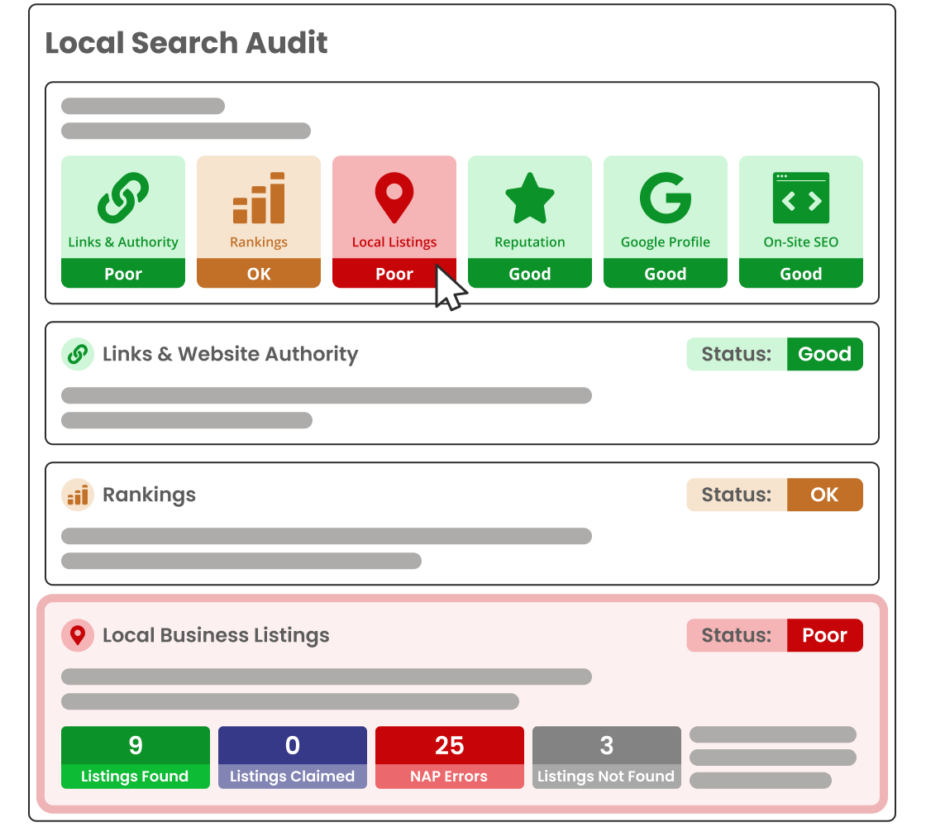Open the Links & Website Authority section heading
Image resolution: width=926 pixels, height=827 pixels.
click(x=229, y=354)
